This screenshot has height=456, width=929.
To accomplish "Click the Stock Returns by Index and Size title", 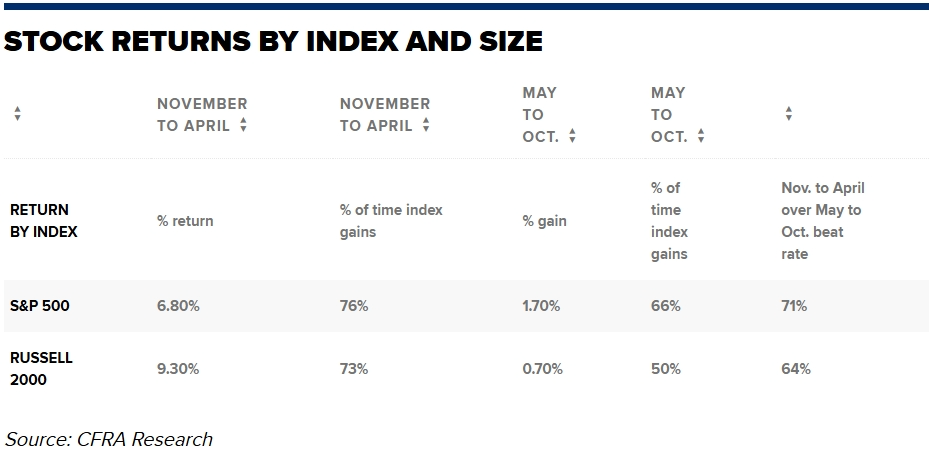I will [x=273, y=41].
